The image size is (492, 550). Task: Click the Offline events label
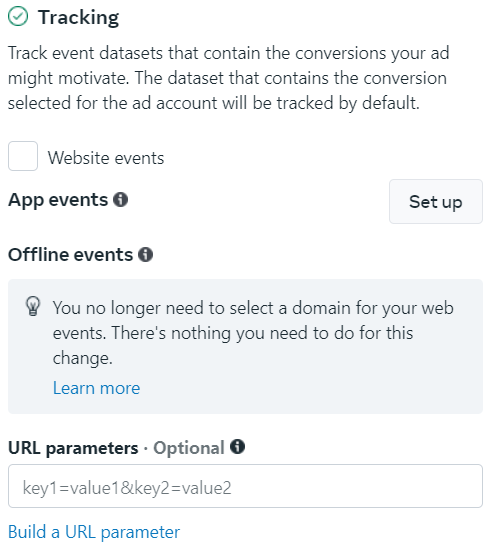pos(70,255)
